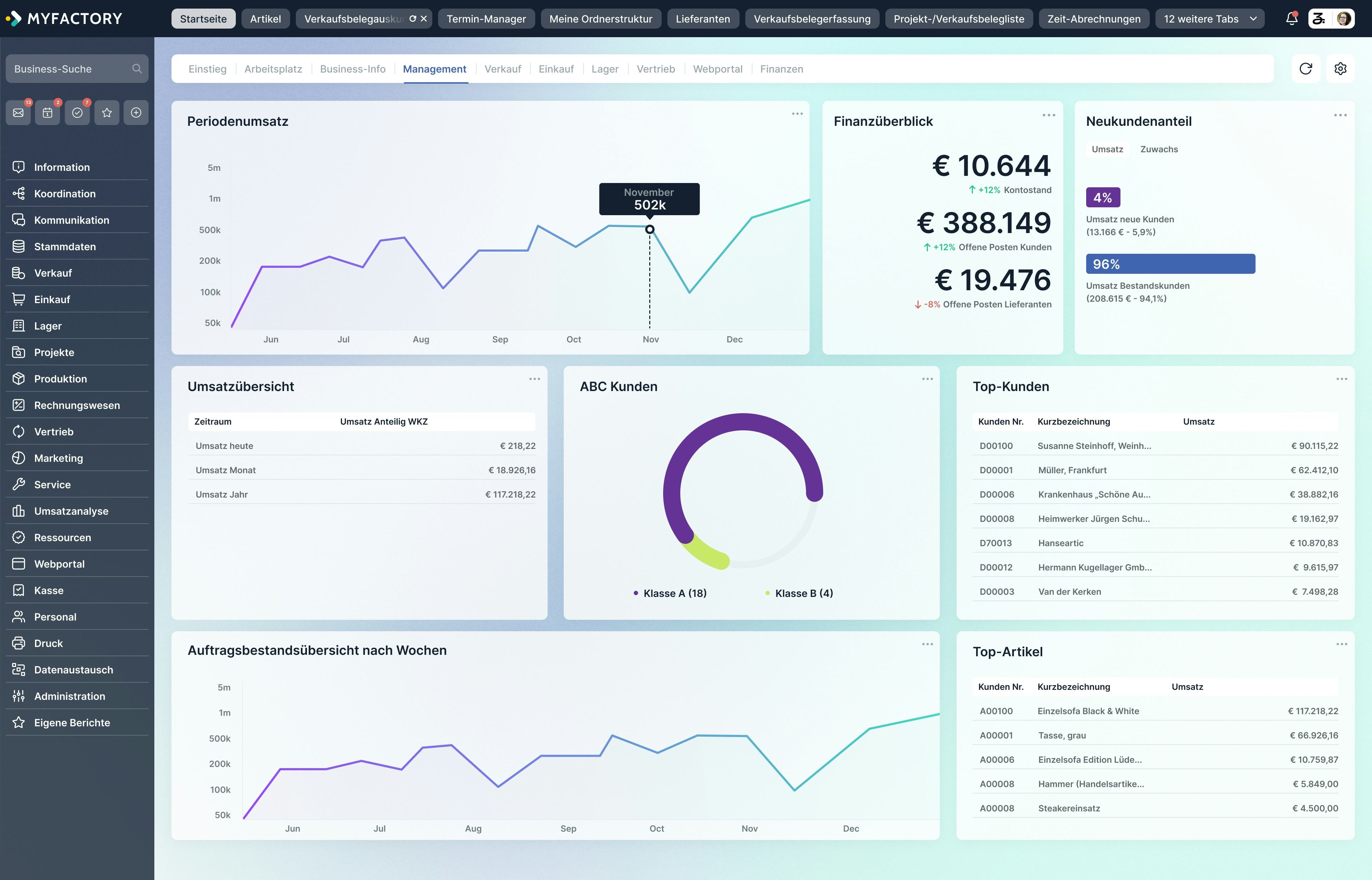Open the Periodenumsatz widget options menu
Screen dimensions: 1372x880
[797, 114]
